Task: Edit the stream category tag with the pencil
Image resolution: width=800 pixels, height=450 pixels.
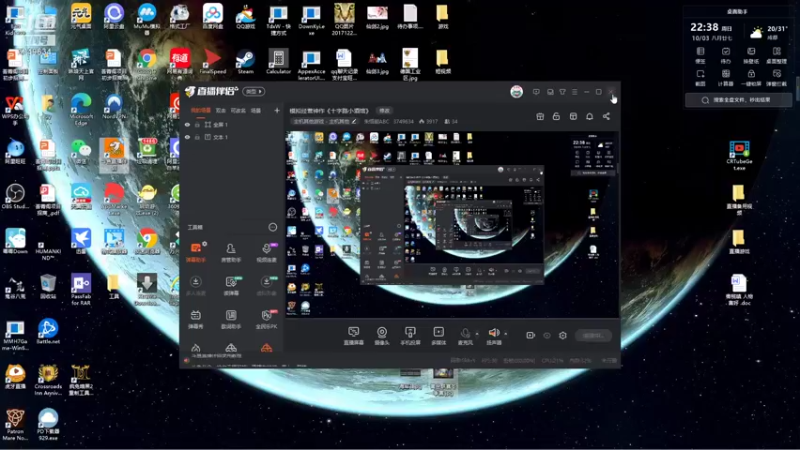Action: 354,121
